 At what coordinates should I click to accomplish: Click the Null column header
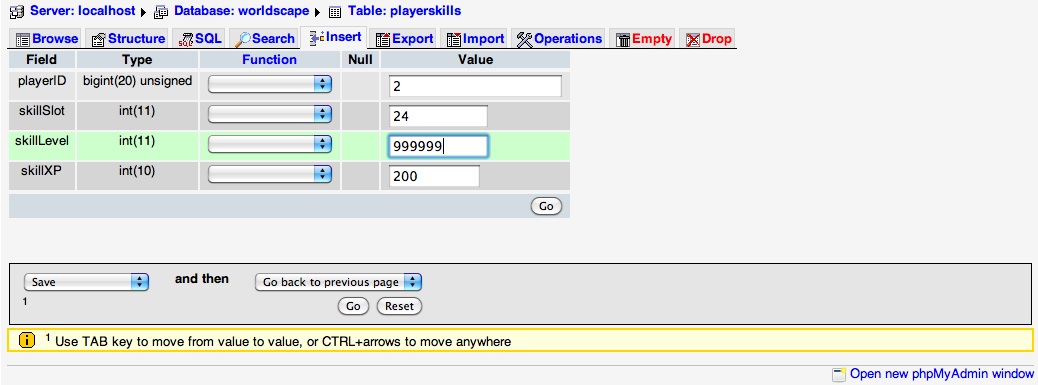(360, 60)
